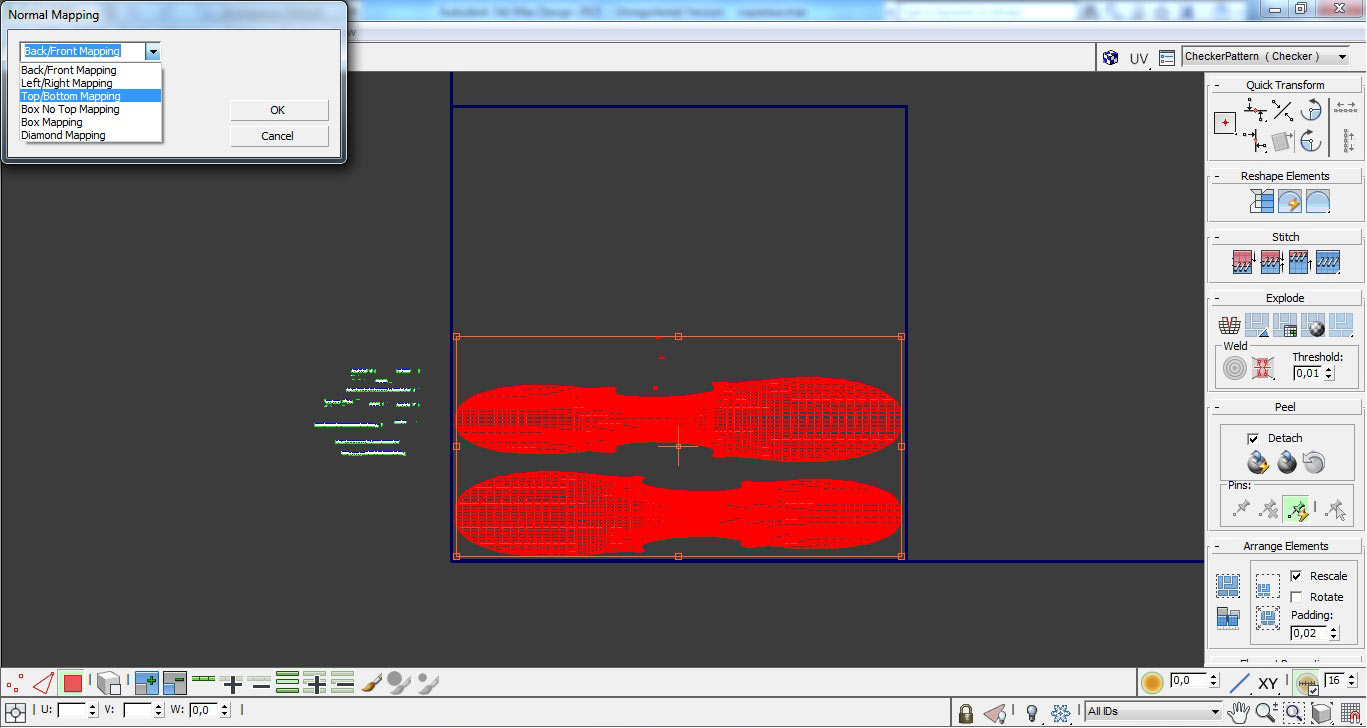Select Top/Bottom Mapping from the list
The width and height of the screenshot is (1367, 728).
point(71,96)
